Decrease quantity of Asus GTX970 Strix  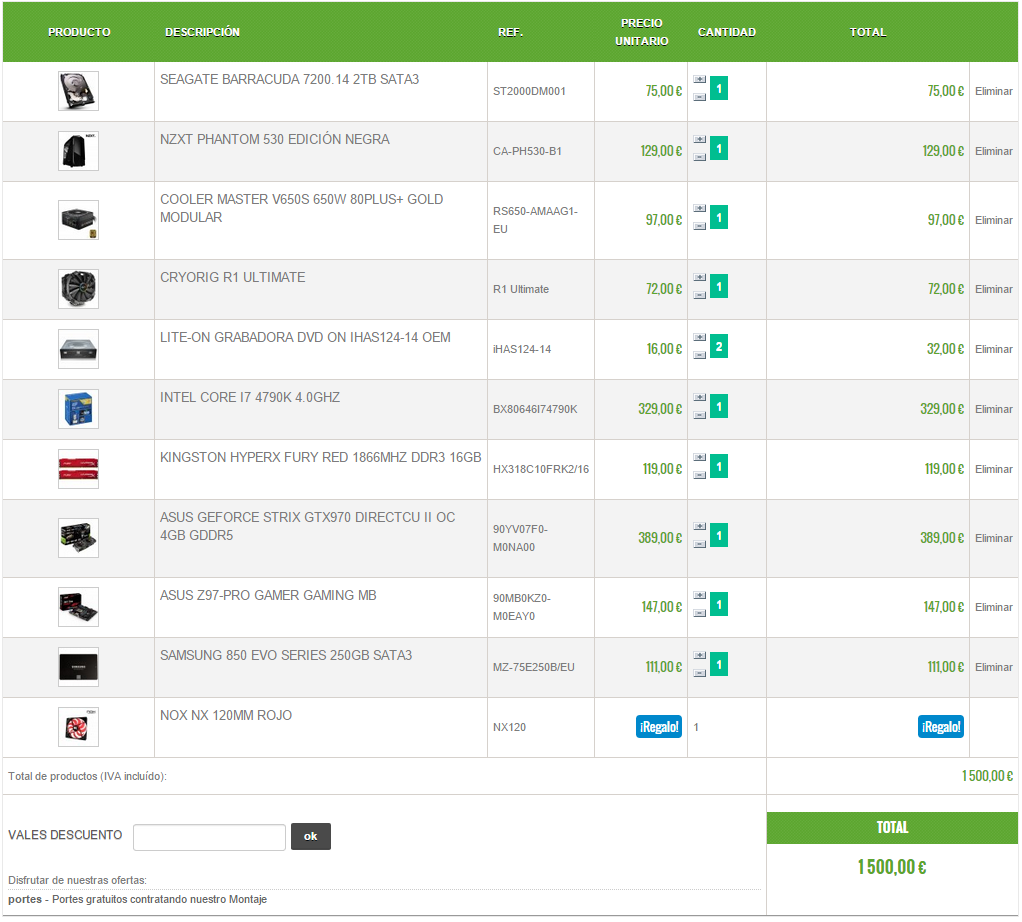click(x=699, y=544)
